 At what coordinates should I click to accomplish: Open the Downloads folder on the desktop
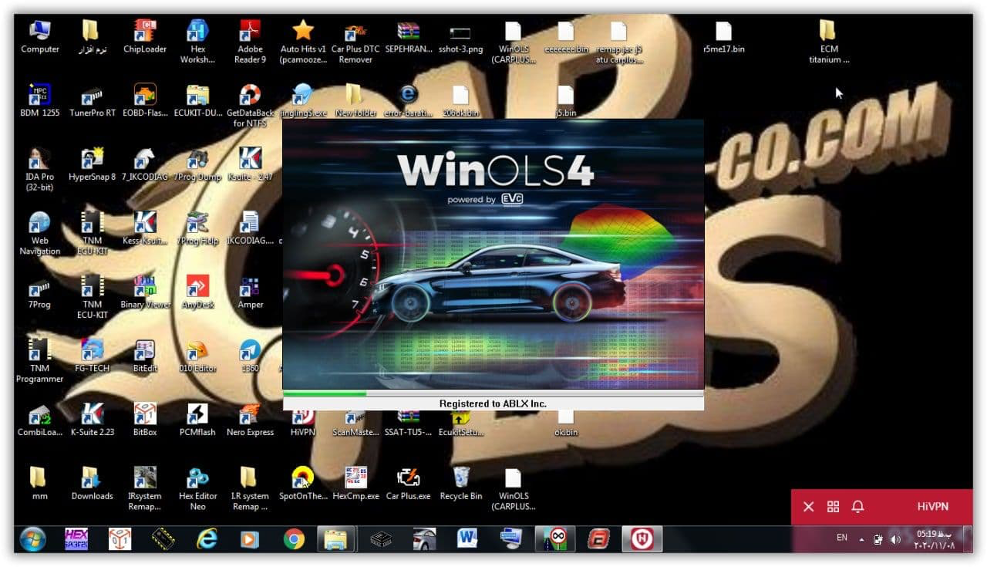coord(93,484)
